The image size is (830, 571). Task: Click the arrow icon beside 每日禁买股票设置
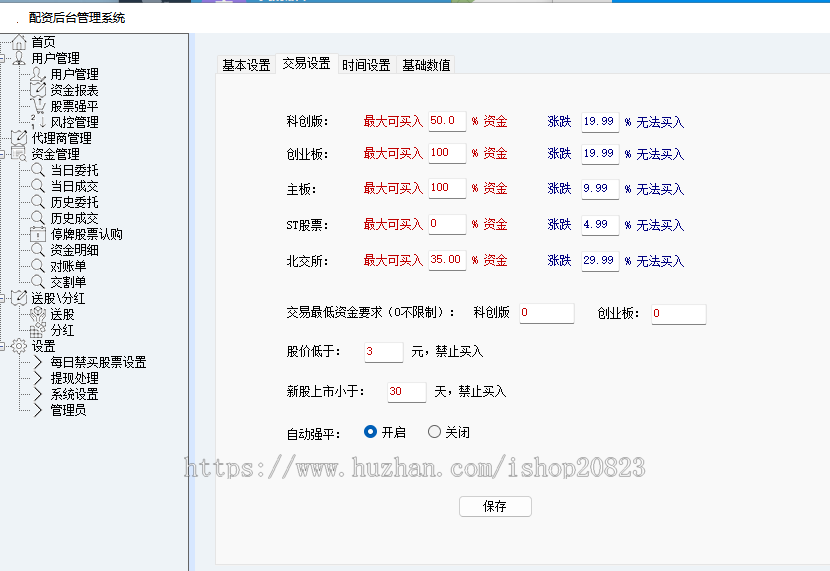point(38,362)
